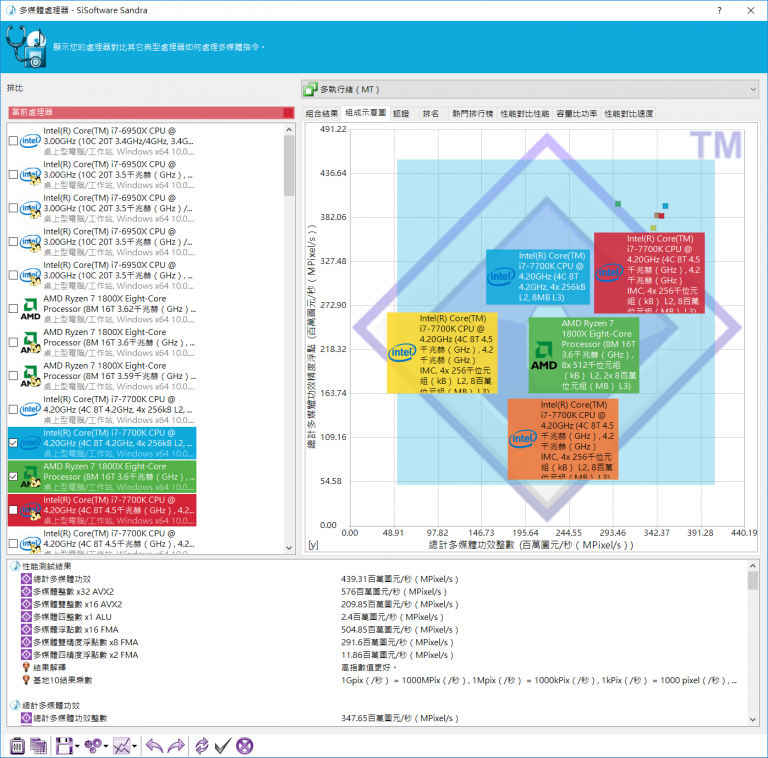Click the results panel scrollbar thumb
Image resolution: width=768 pixels, height=758 pixels.
[x=753, y=581]
